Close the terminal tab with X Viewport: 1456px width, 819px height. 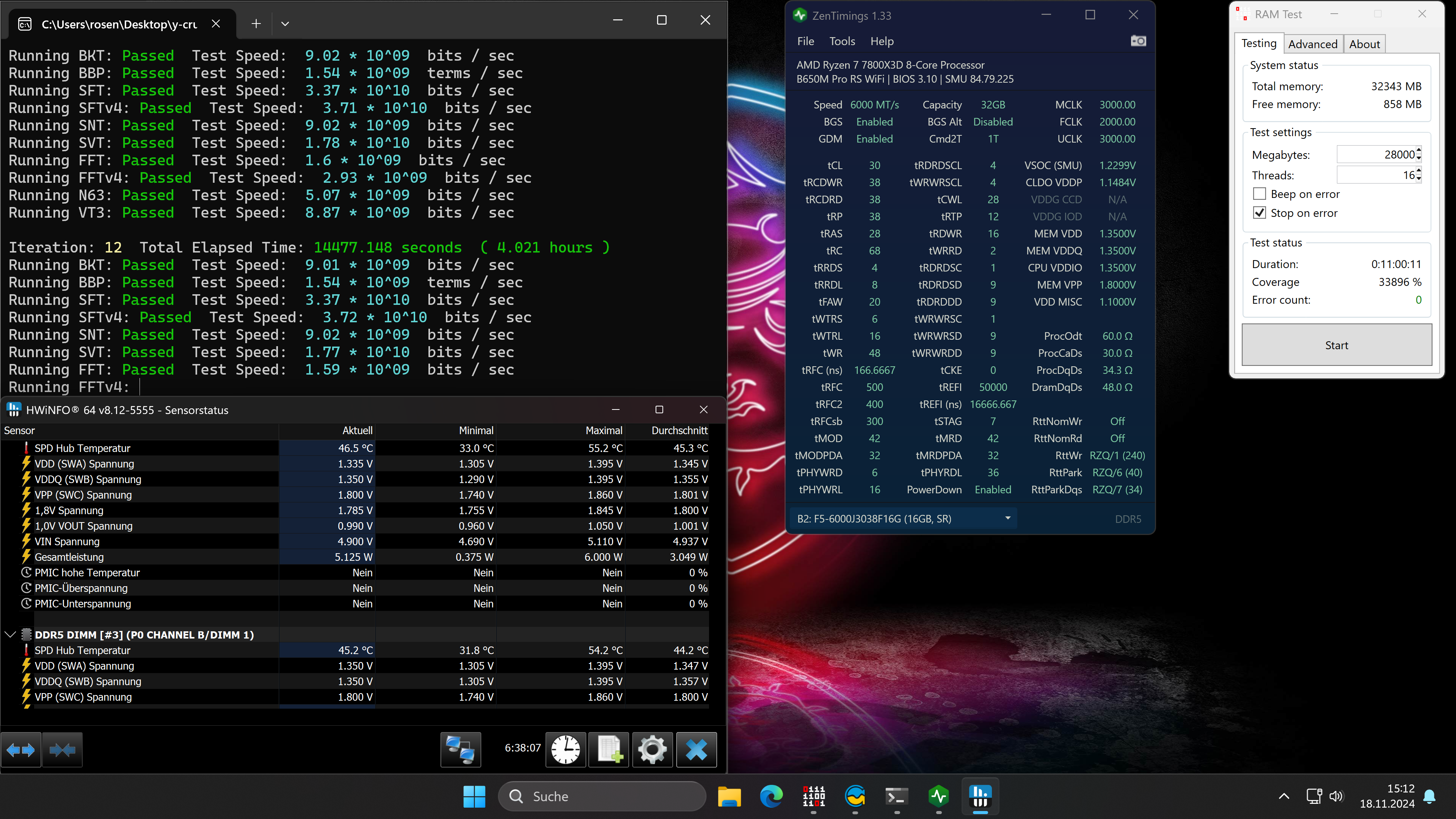coord(215,24)
